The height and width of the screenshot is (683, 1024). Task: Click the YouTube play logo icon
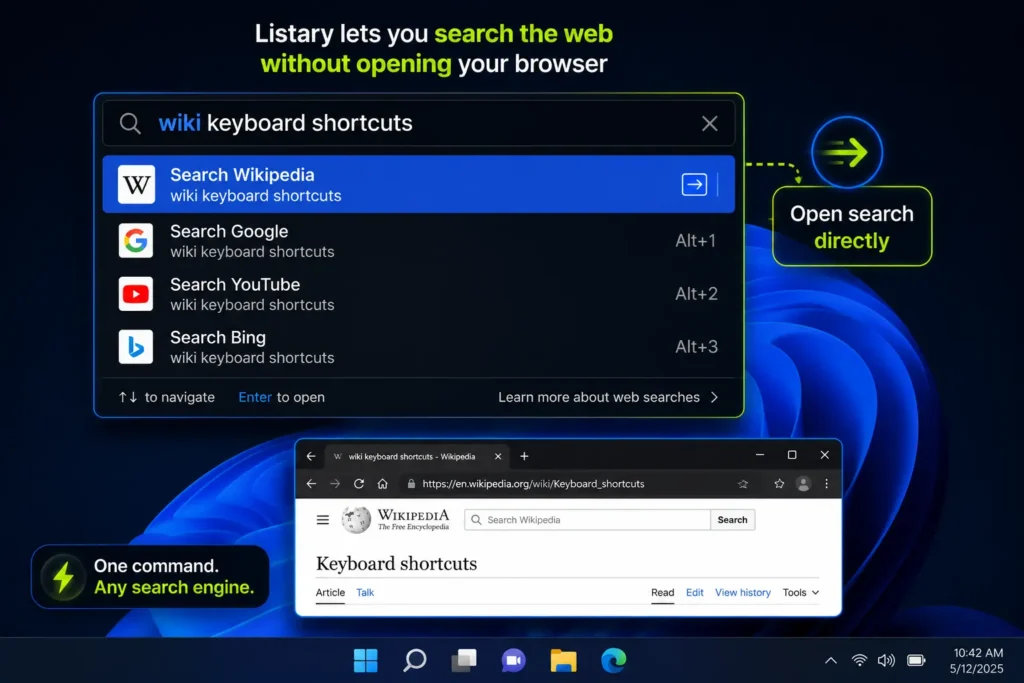click(x=136, y=294)
